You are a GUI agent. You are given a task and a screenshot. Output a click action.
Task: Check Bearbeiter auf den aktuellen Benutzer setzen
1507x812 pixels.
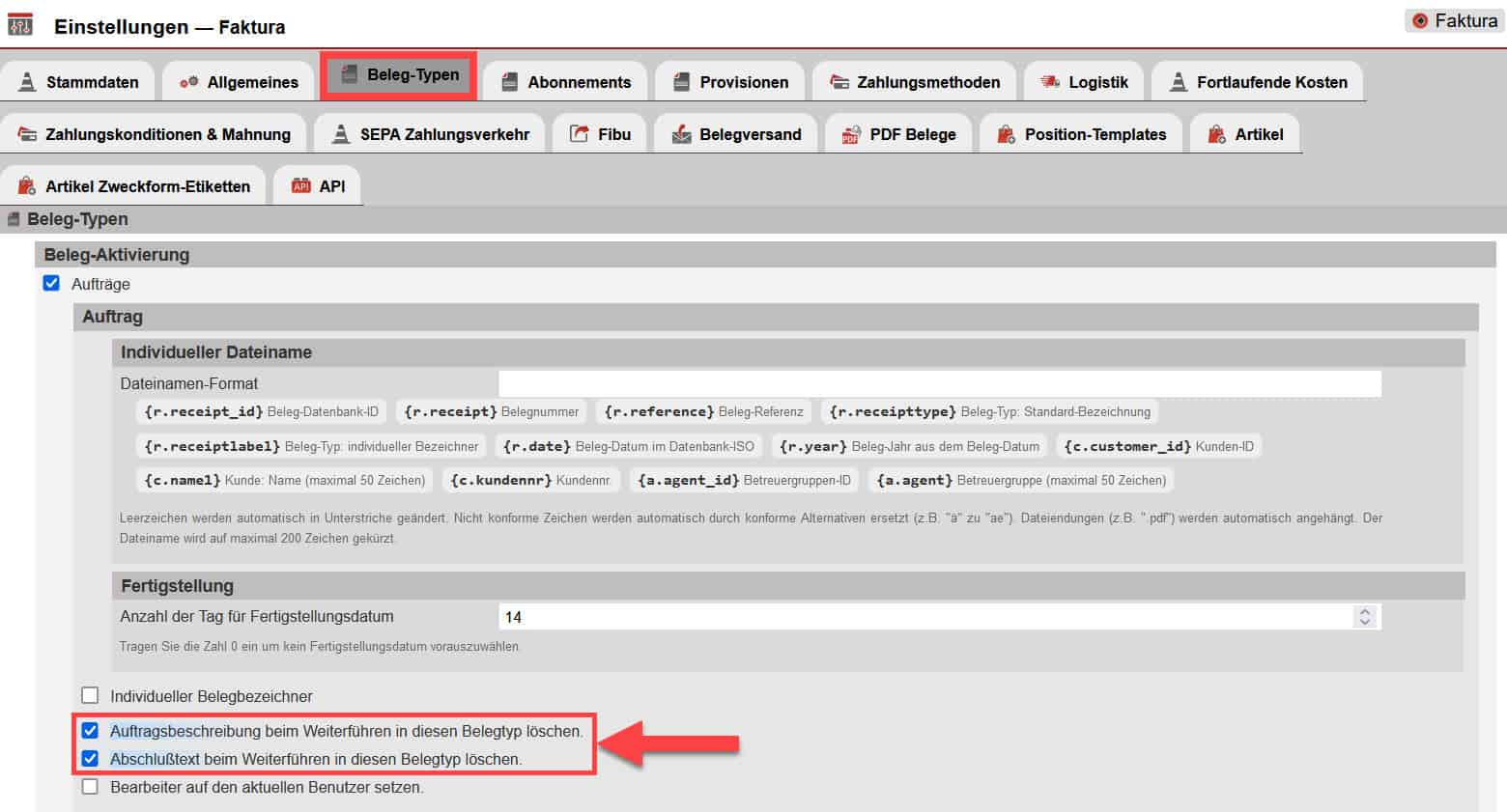(90, 786)
